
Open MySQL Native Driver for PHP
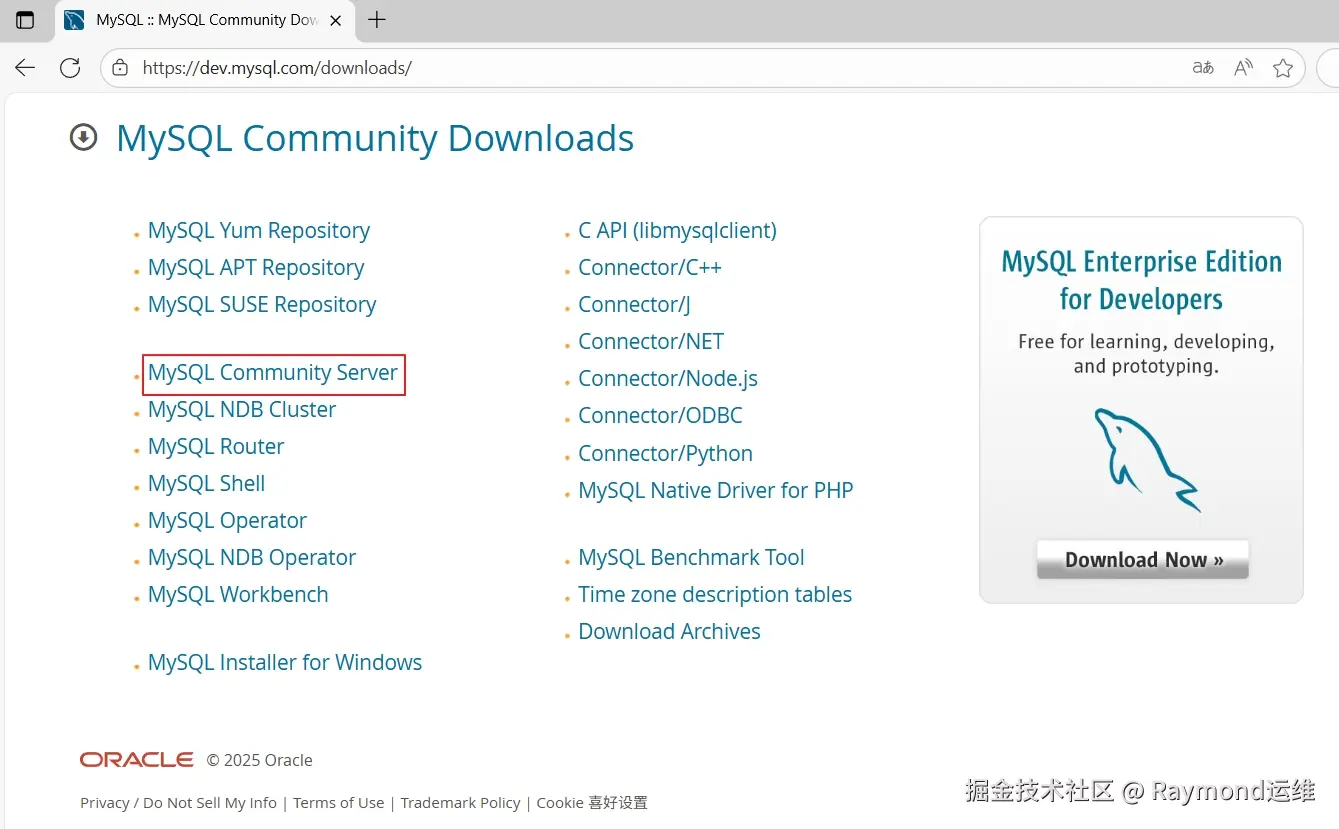pos(716,490)
